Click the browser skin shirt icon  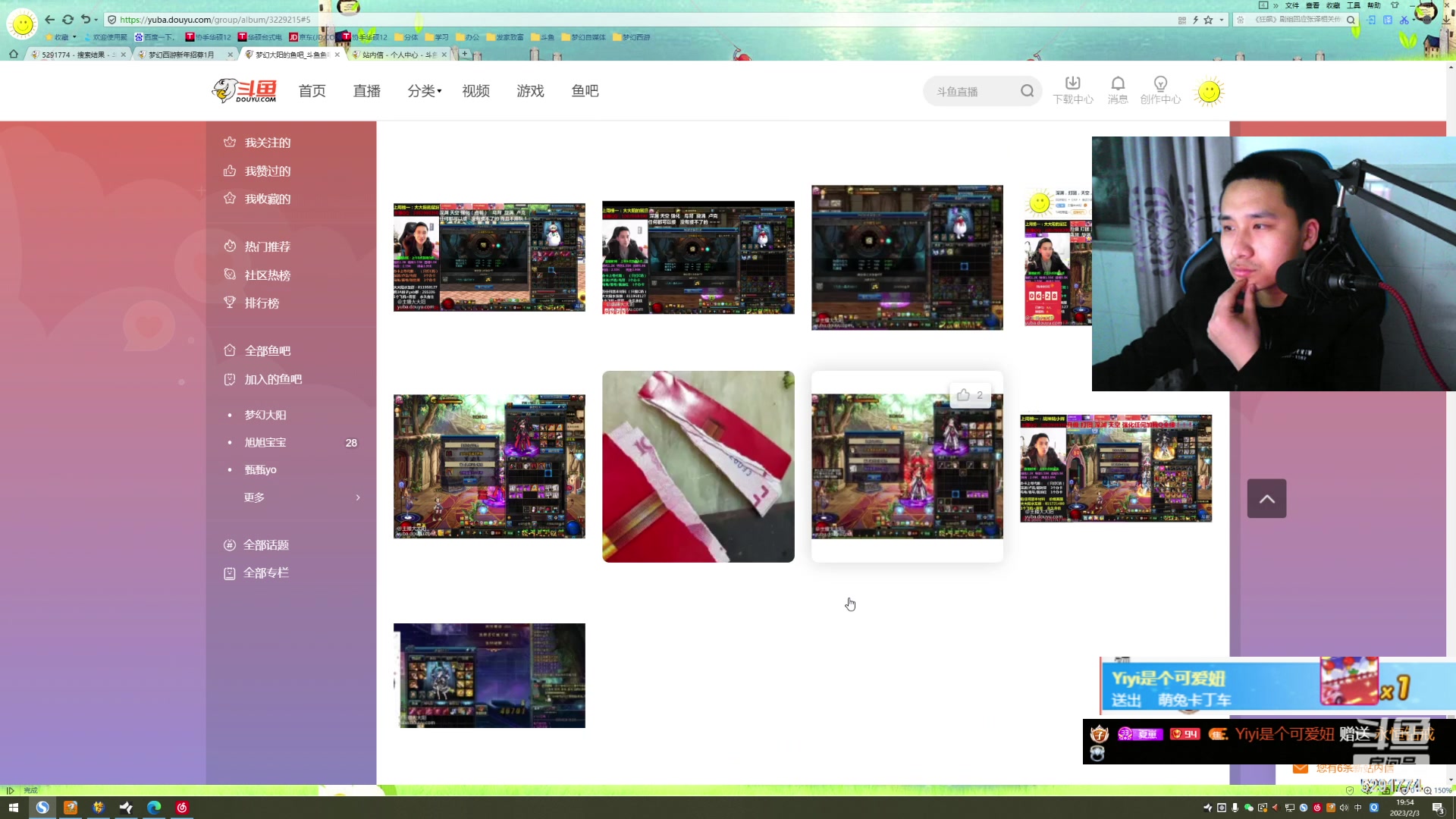1395,5
